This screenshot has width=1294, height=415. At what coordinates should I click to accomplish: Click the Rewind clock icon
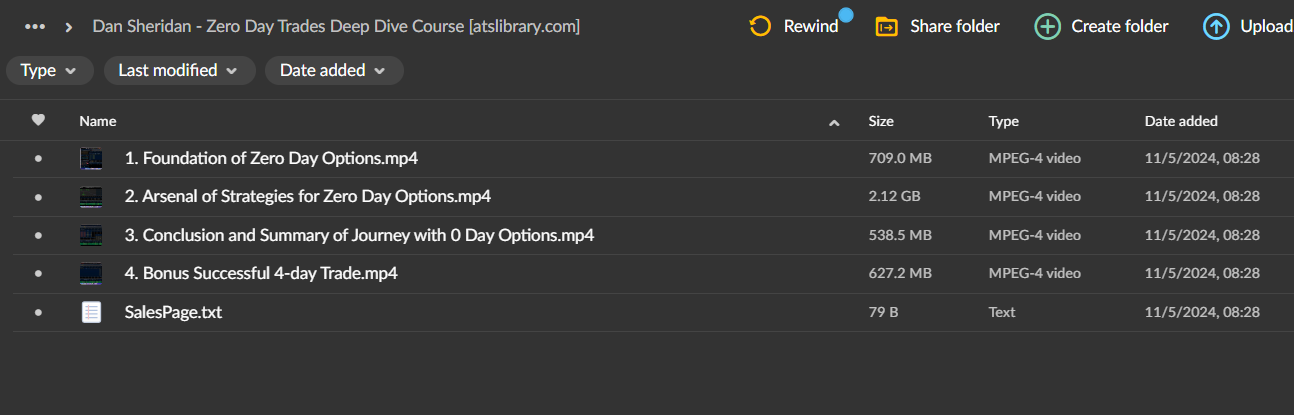pyautogui.click(x=760, y=27)
